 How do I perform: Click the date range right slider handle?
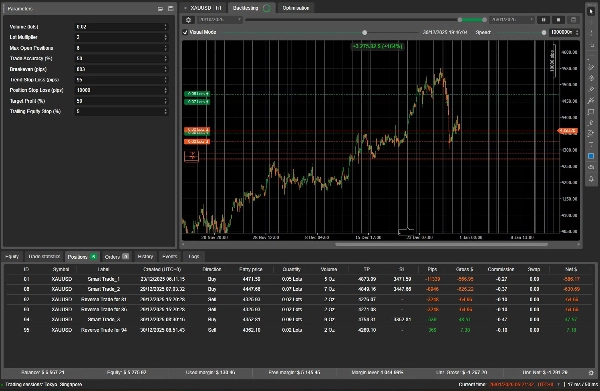[484, 20]
